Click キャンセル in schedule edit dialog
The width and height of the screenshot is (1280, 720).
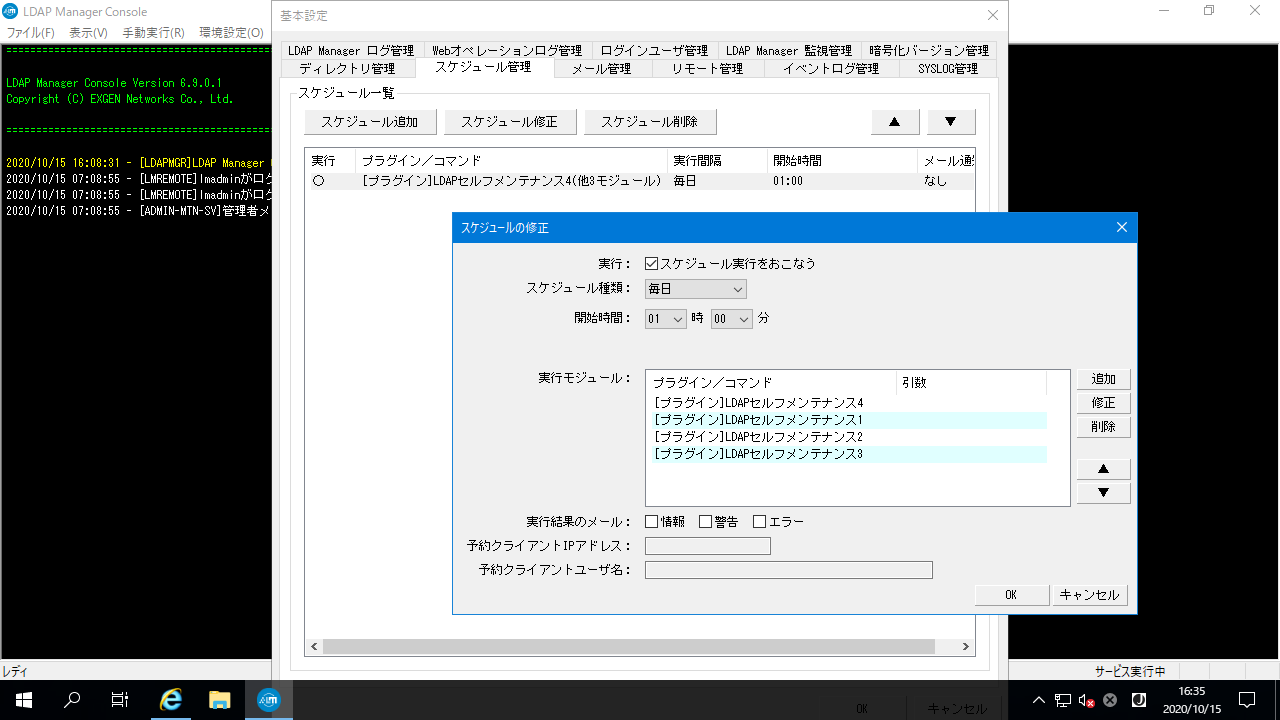[x=1089, y=595]
